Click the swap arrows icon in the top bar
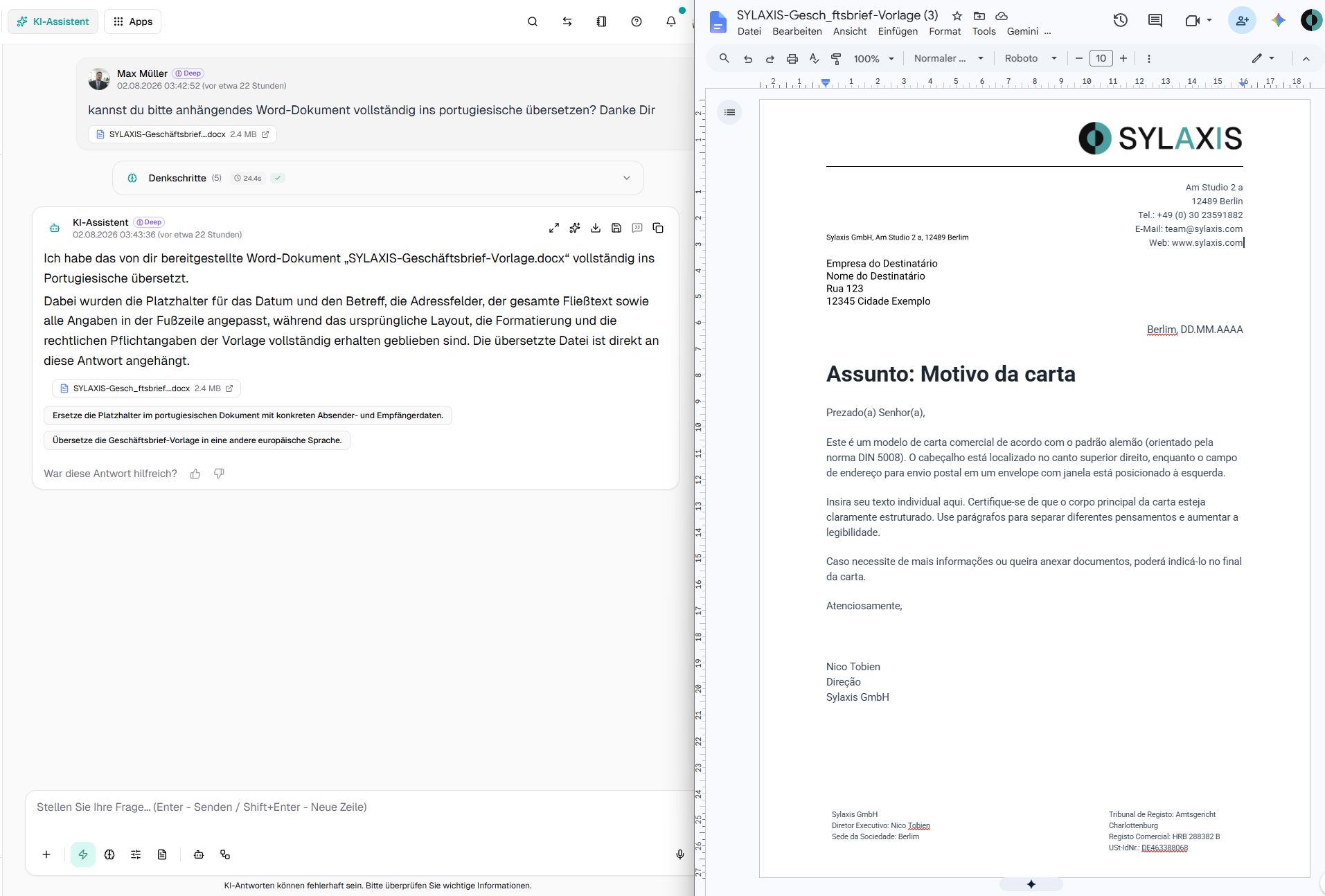Viewport: 1325px width, 896px height. pos(567,21)
